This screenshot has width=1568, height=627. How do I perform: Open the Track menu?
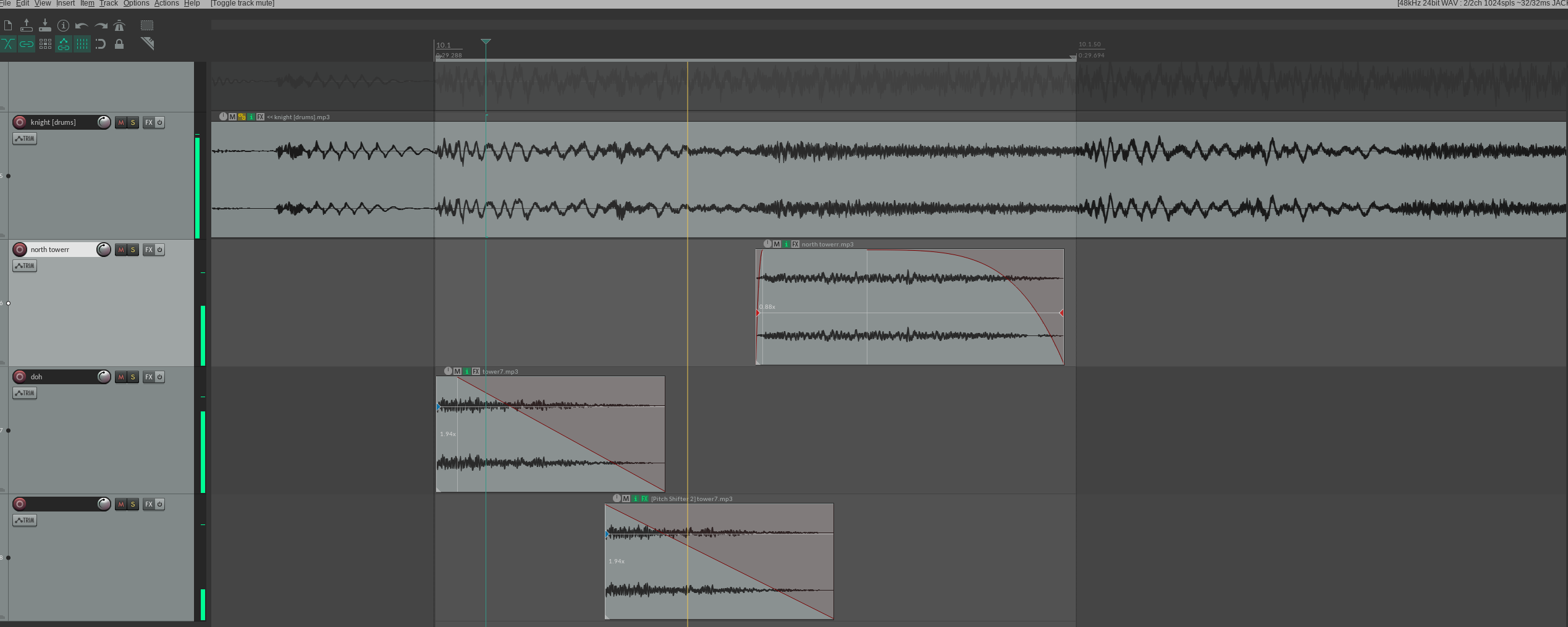pos(109,4)
